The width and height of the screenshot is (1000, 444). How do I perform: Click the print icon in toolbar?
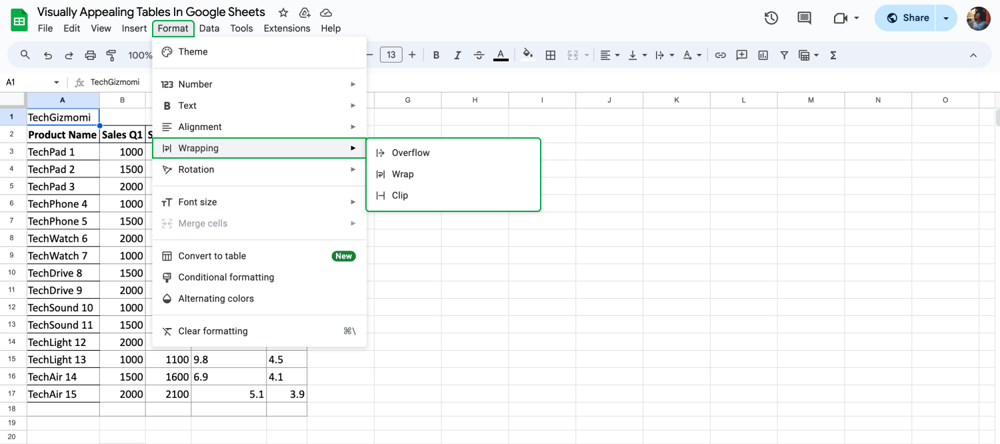coord(90,55)
